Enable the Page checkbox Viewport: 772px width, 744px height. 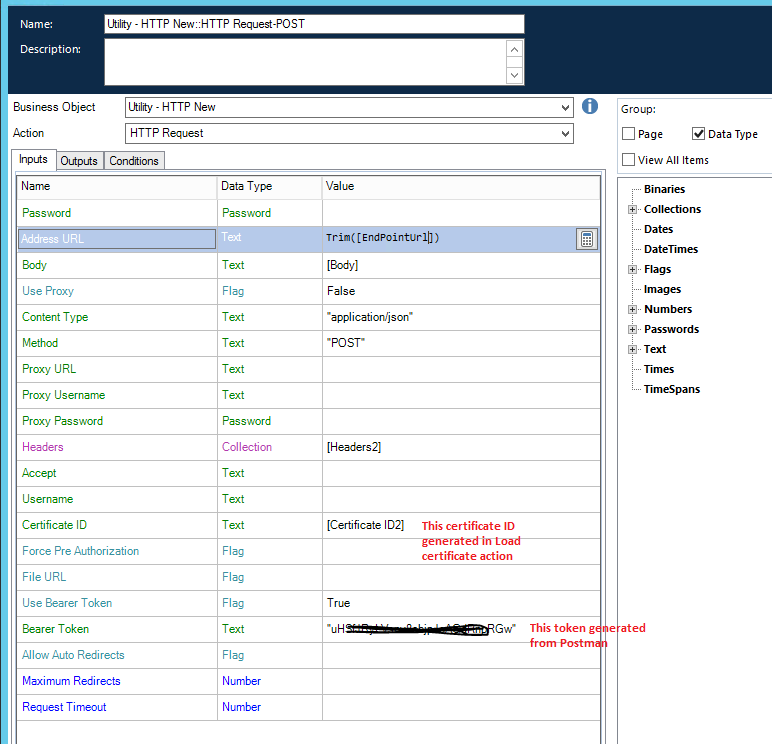pos(628,134)
